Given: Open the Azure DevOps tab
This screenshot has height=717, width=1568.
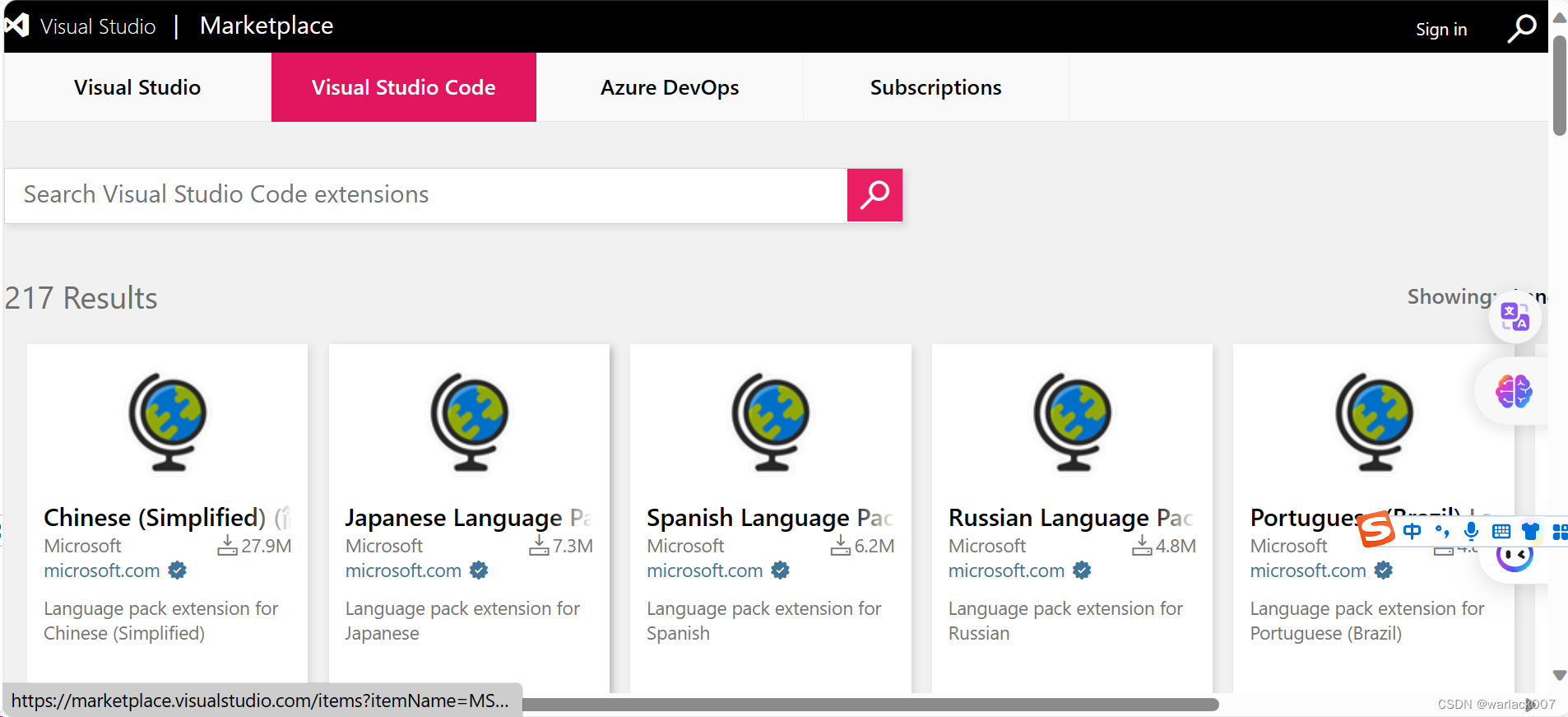Looking at the screenshot, I should (x=670, y=87).
